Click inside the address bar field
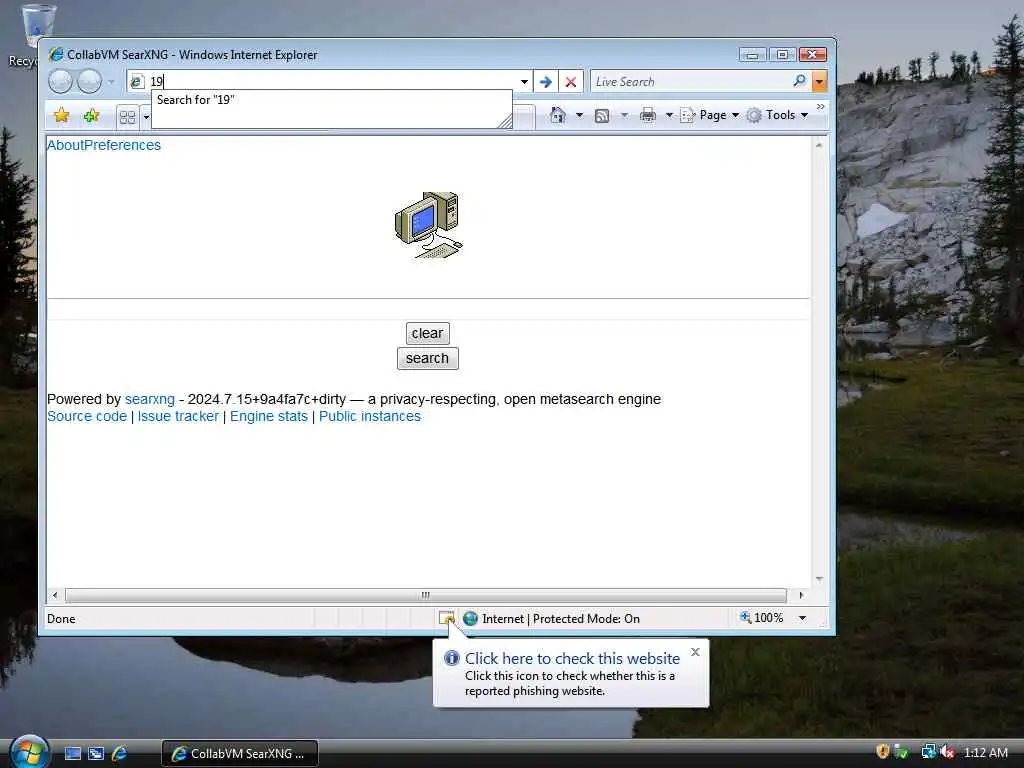The height and width of the screenshot is (768, 1024). click(x=330, y=82)
